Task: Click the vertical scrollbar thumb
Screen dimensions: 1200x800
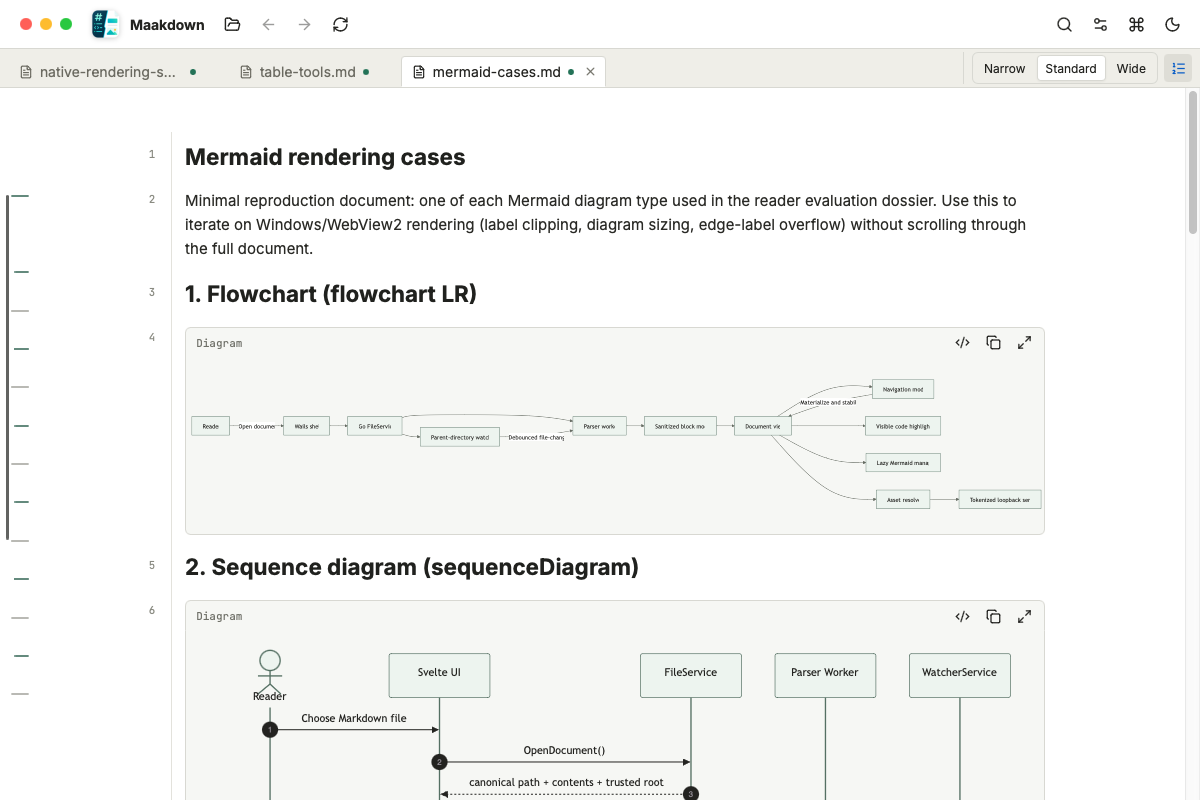Action: [x=1192, y=162]
